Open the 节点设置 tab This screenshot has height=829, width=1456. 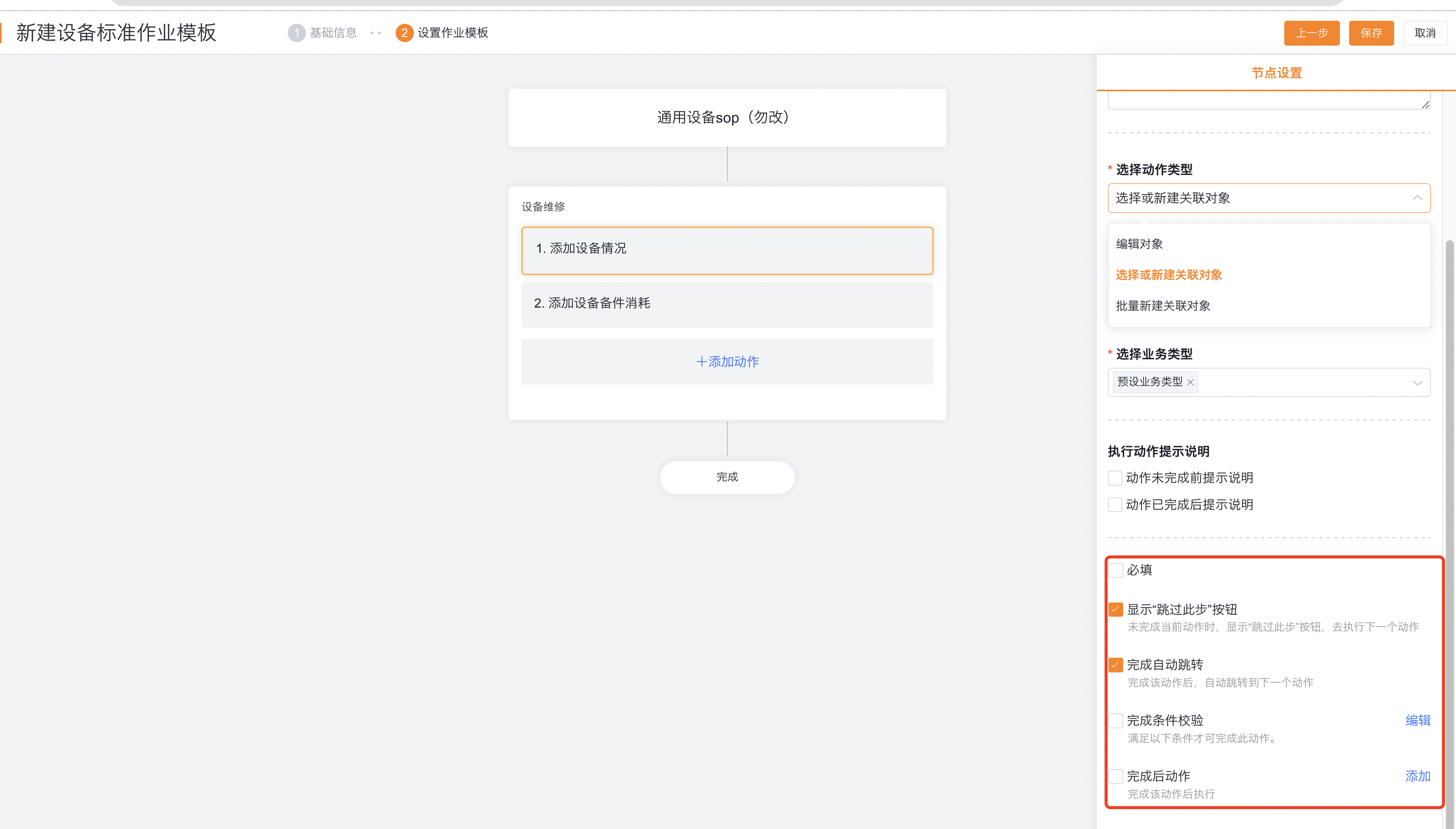[1276, 73]
